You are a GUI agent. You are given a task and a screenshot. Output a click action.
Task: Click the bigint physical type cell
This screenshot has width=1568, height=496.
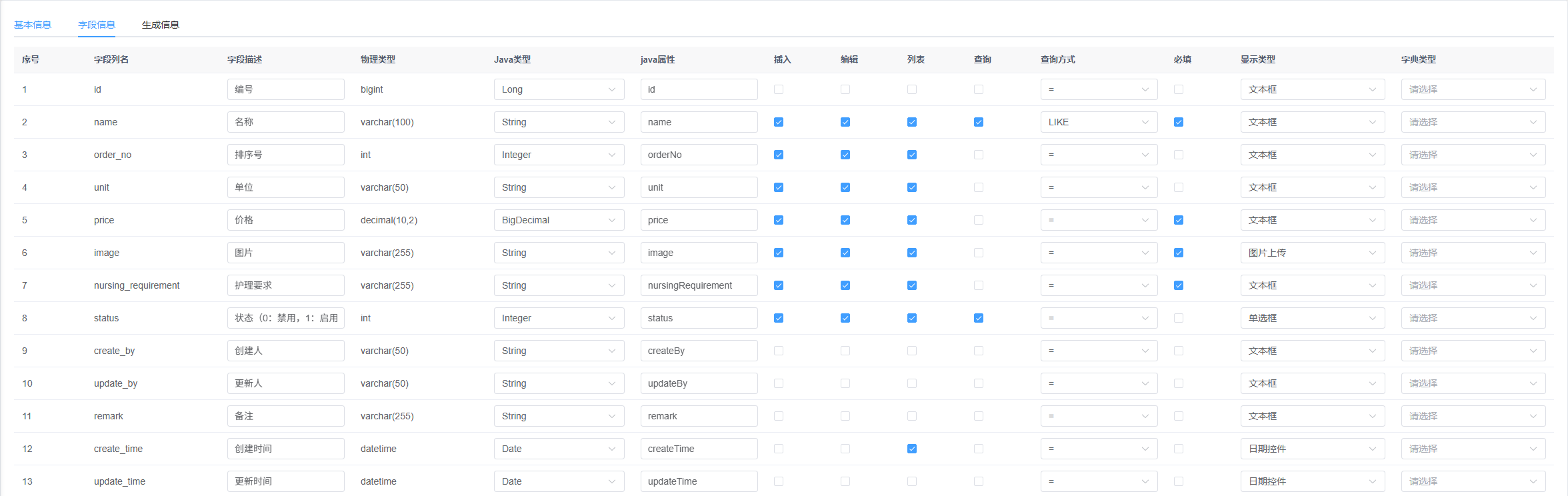click(372, 89)
